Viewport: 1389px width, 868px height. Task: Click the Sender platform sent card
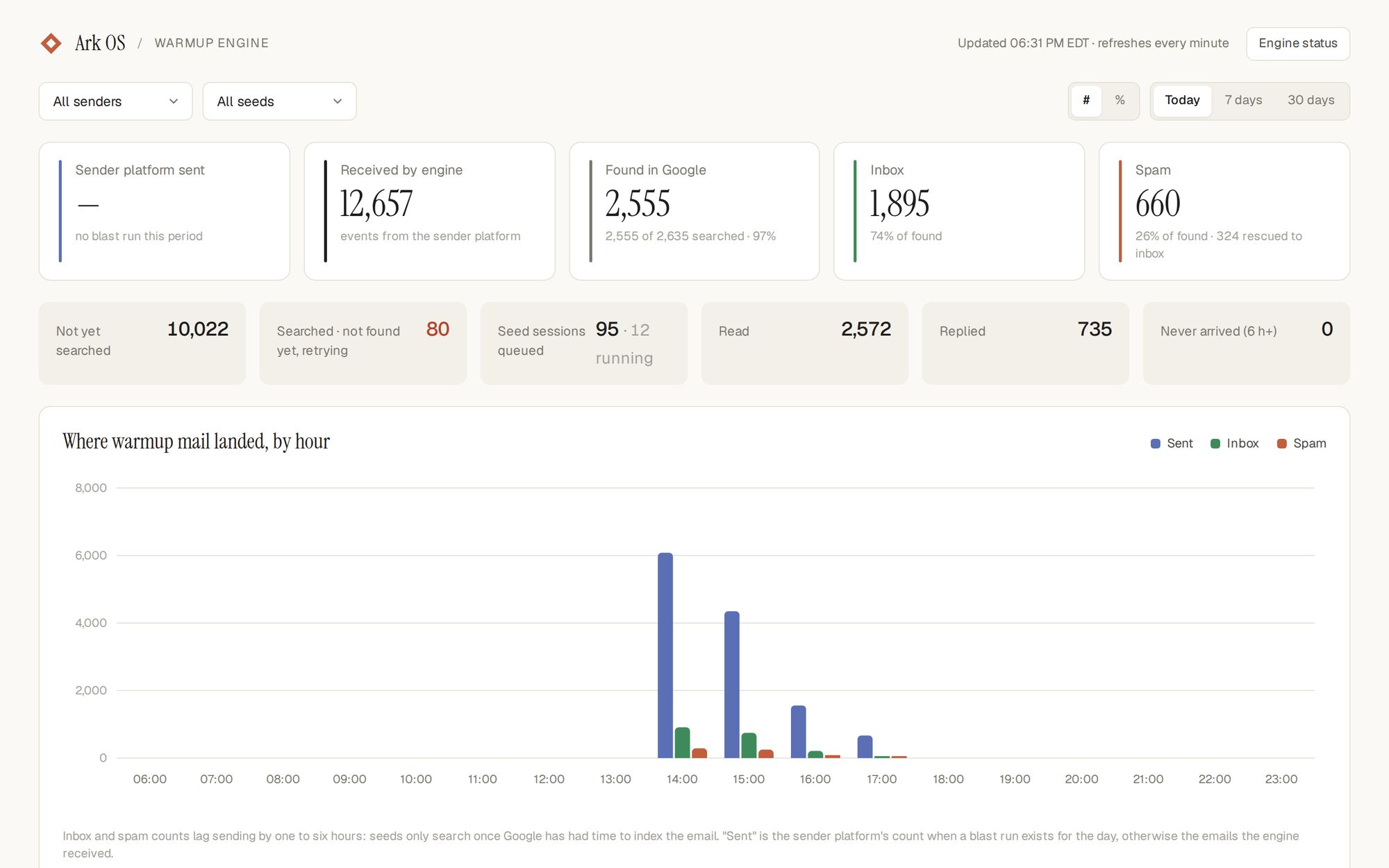pos(164,211)
